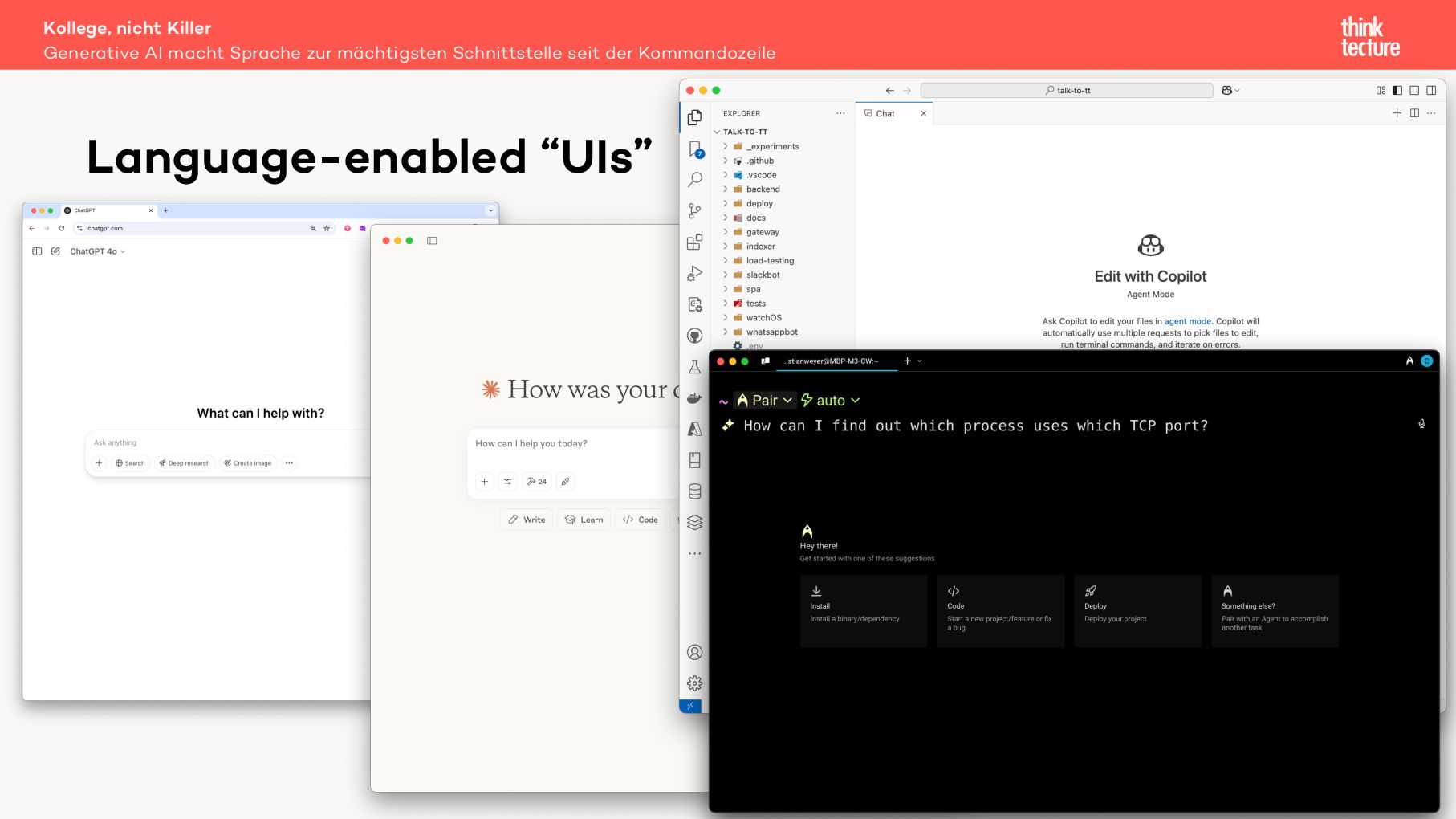Open the Claude tools icon showing 24

click(x=536, y=481)
